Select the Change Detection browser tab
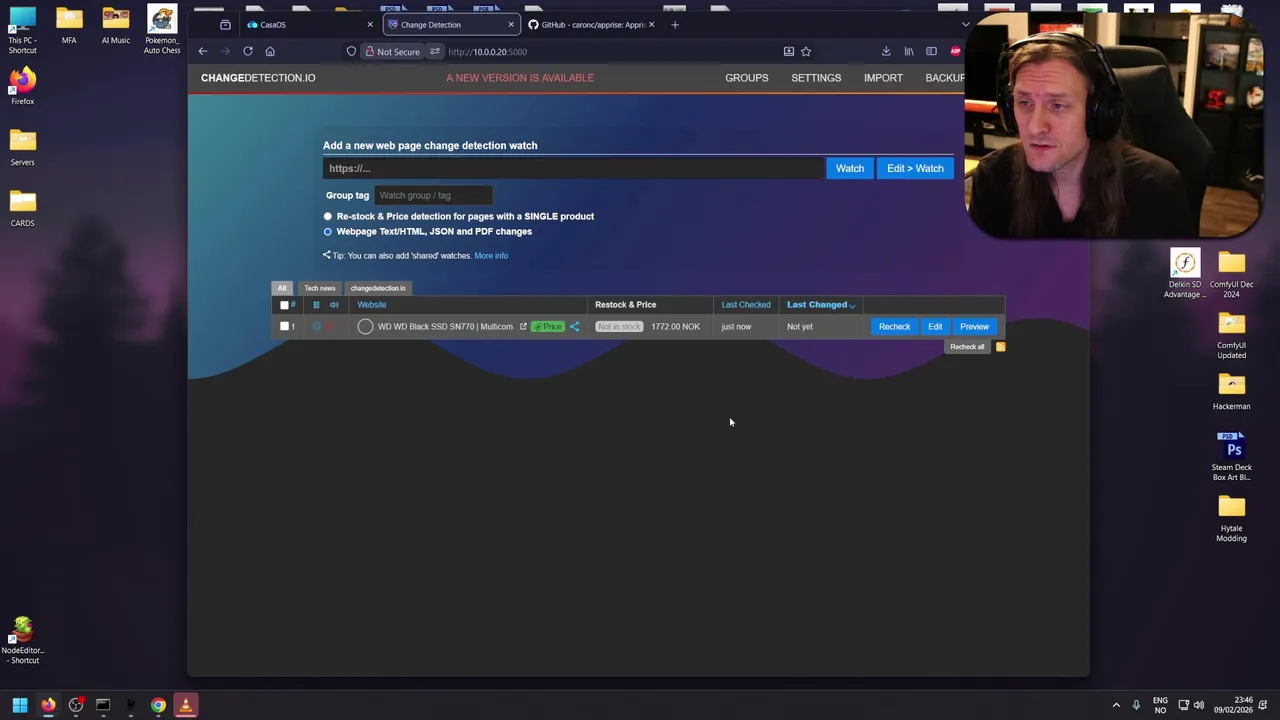 pos(451,24)
